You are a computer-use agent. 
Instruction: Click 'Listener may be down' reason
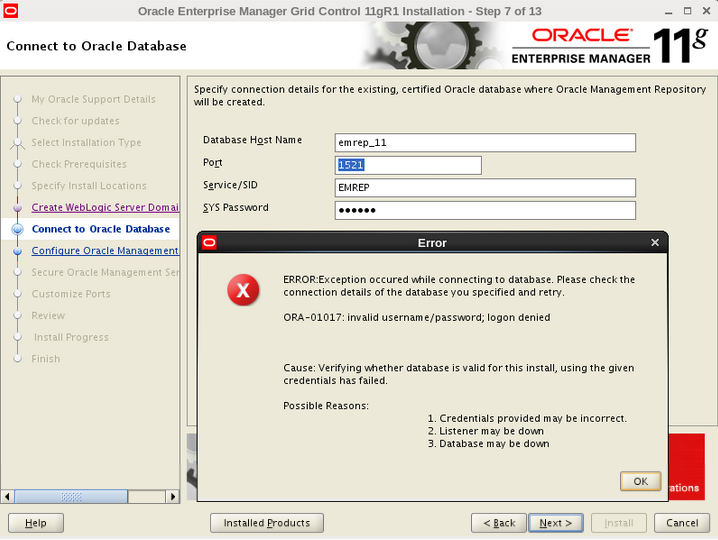tap(486, 431)
